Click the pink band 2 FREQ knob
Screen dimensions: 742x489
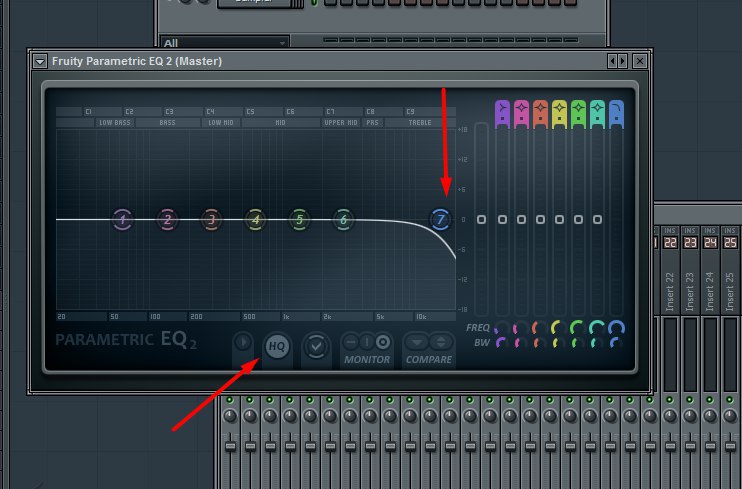pyautogui.click(x=521, y=328)
